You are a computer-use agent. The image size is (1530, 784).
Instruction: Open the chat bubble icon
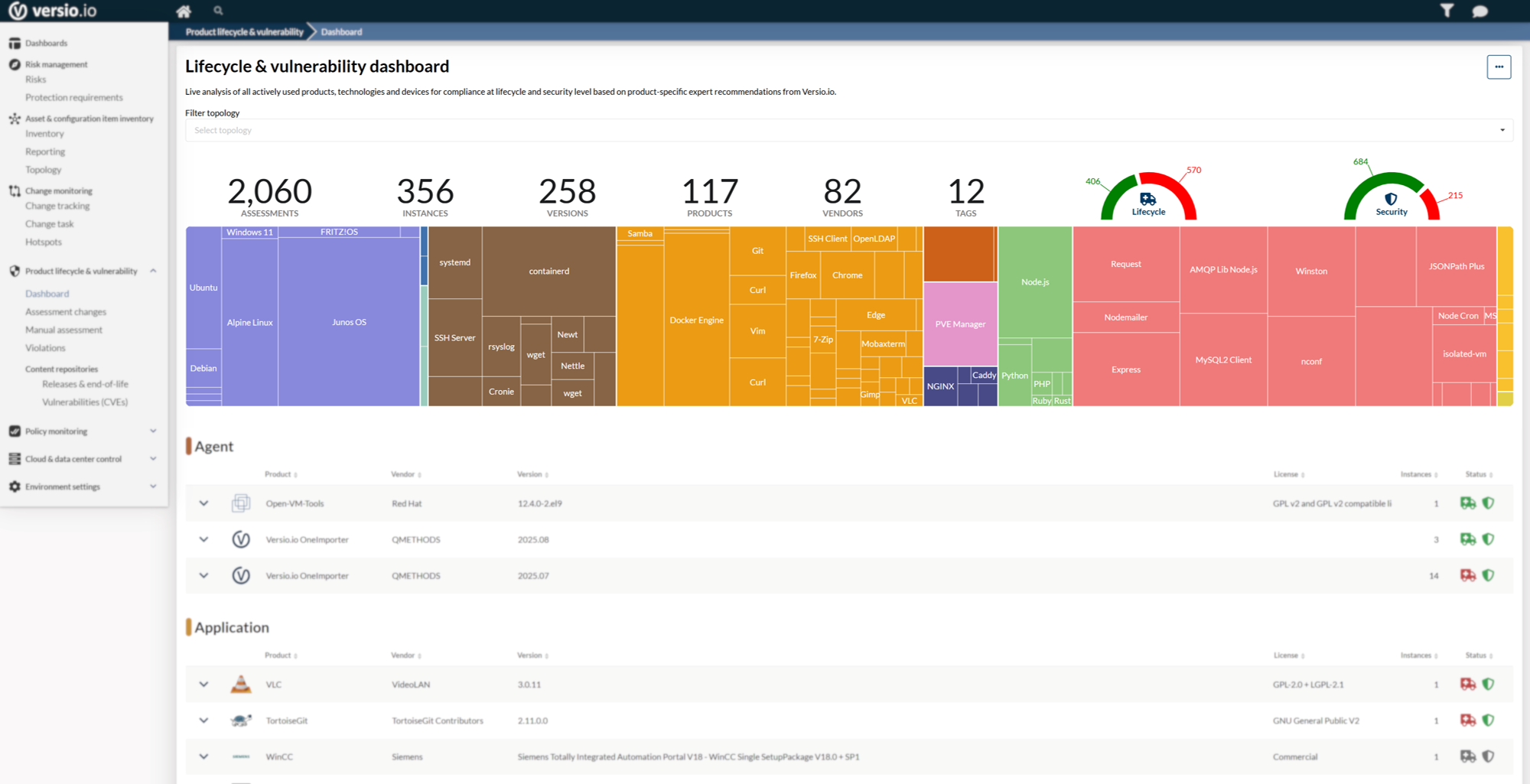[1480, 11]
